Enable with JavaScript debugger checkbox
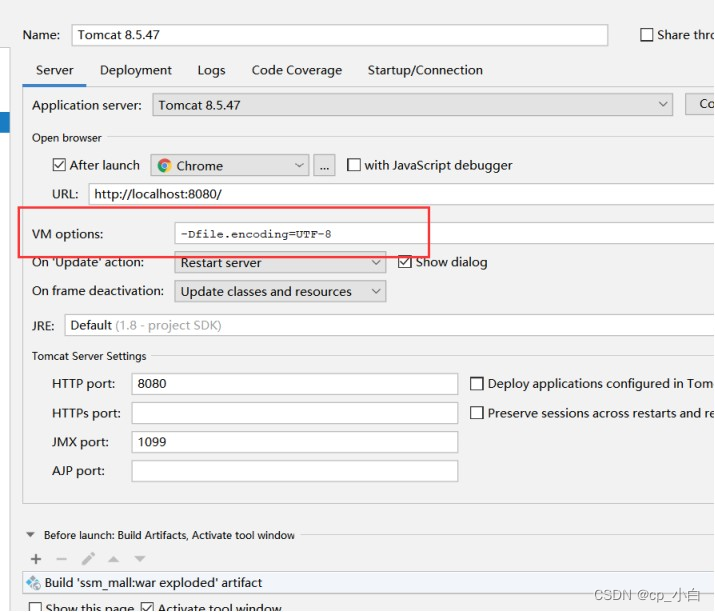Image resolution: width=715 pixels, height=612 pixels. (354, 165)
